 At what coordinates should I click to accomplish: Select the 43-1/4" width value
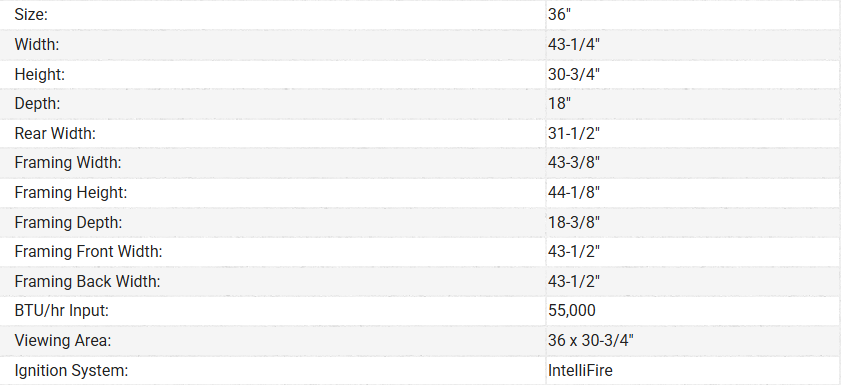[573, 45]
